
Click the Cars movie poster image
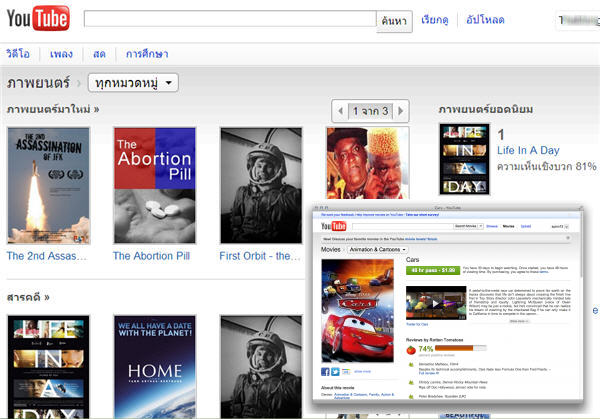click(357, 310)
